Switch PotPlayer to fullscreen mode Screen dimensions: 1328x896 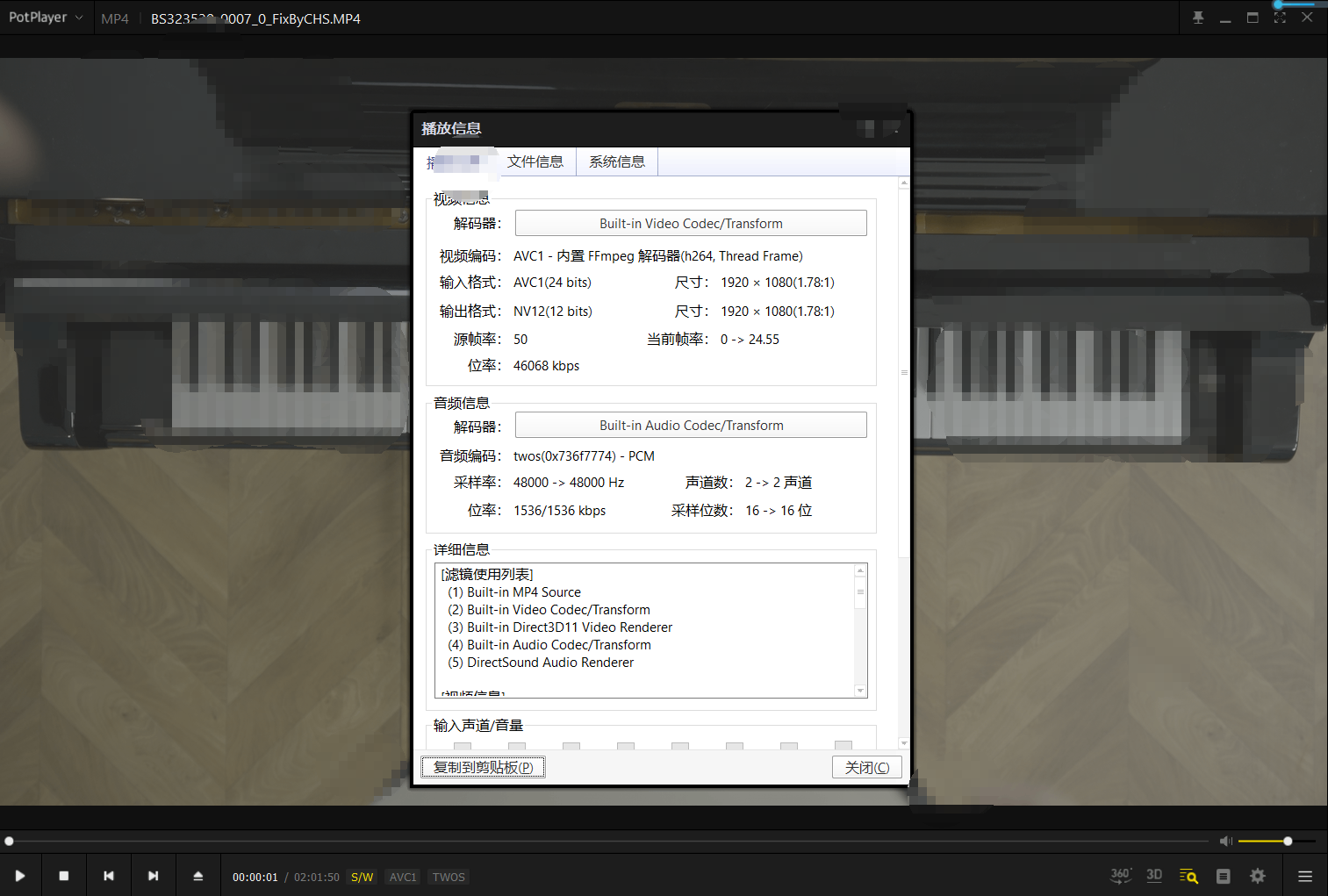click(1280, 18)
